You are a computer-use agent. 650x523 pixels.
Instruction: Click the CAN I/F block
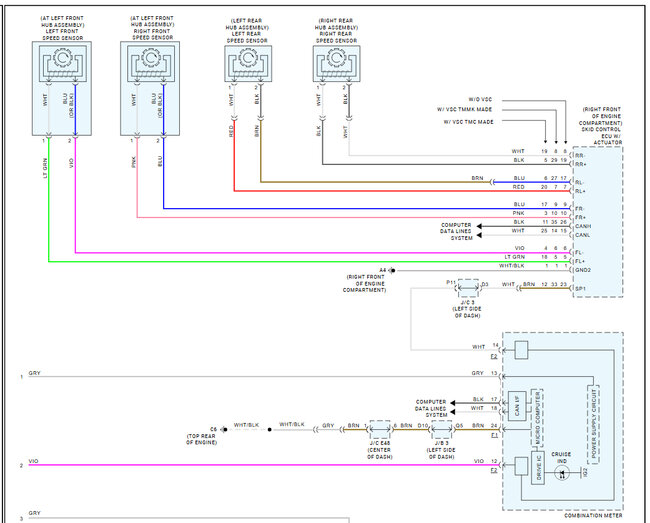tap(517, 406)
